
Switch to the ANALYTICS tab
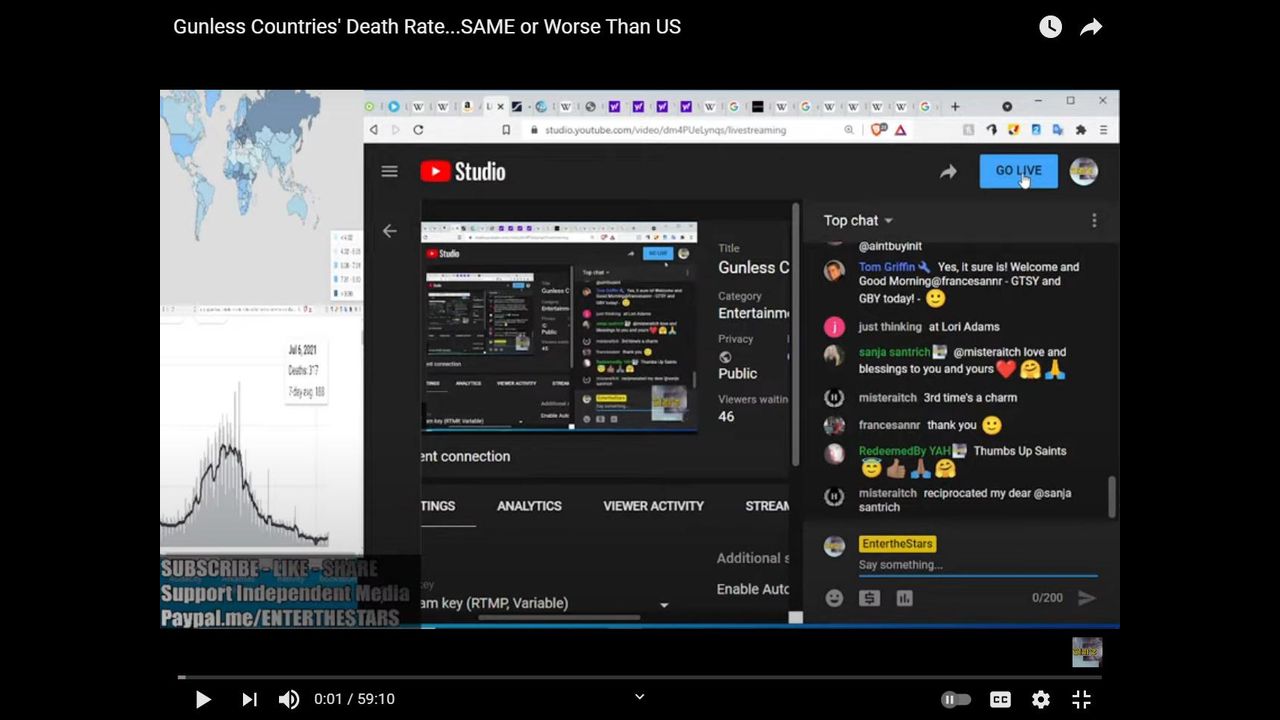(x=529, y=506)
